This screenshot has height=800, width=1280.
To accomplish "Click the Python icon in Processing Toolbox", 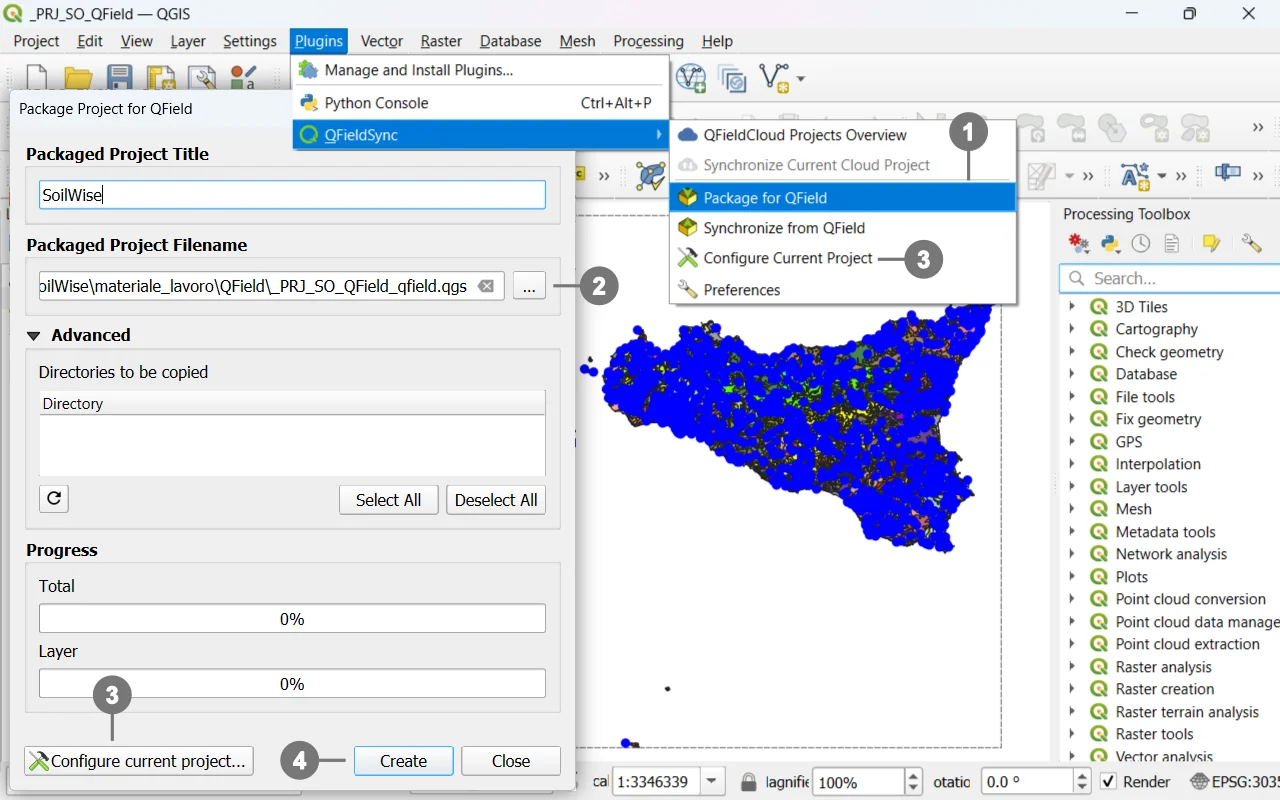I will point(1110,243).
